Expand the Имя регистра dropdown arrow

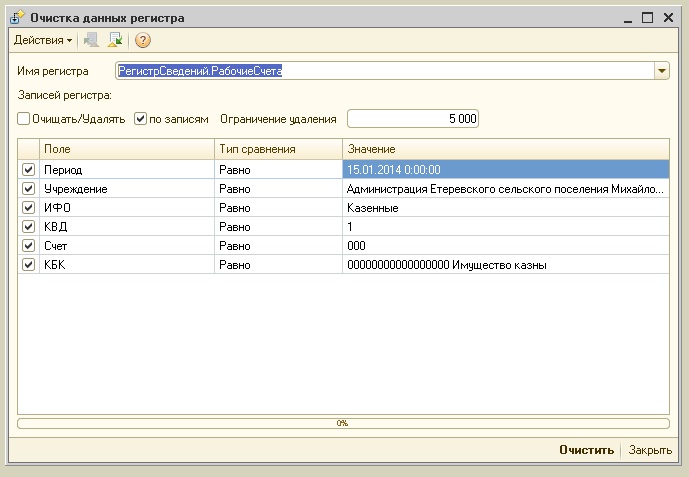click(661, 71)
